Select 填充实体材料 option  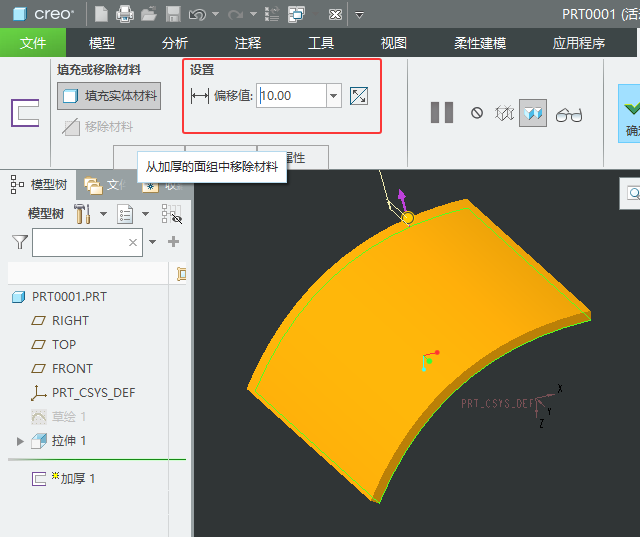[109, 96]
